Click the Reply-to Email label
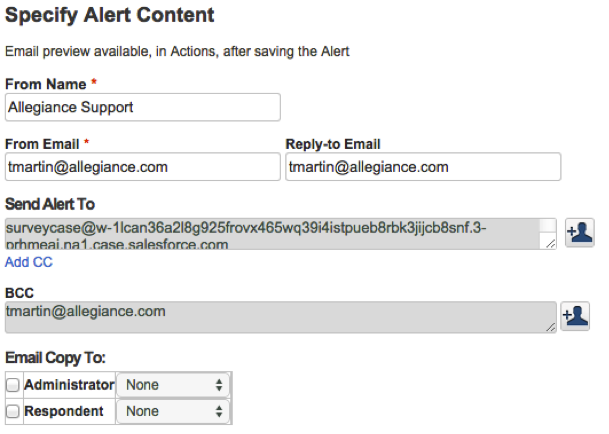Image resolution: width=609 pixels, height=434 pixels. (x=333, y=144)
